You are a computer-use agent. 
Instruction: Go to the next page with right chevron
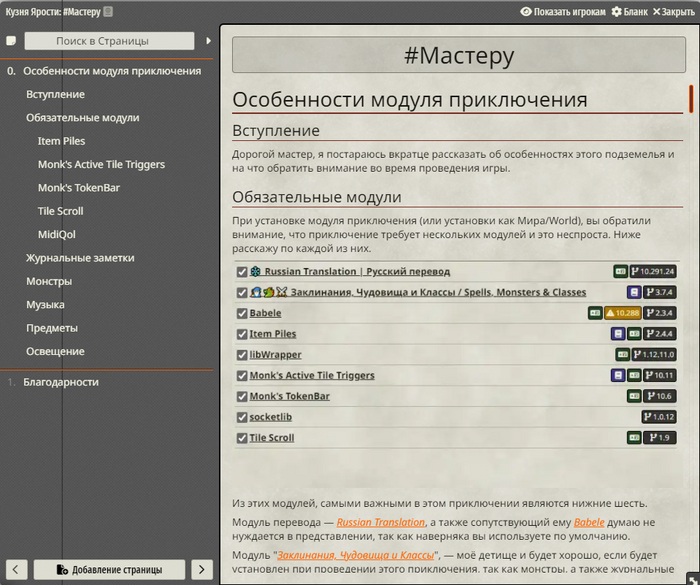[201, 569]
